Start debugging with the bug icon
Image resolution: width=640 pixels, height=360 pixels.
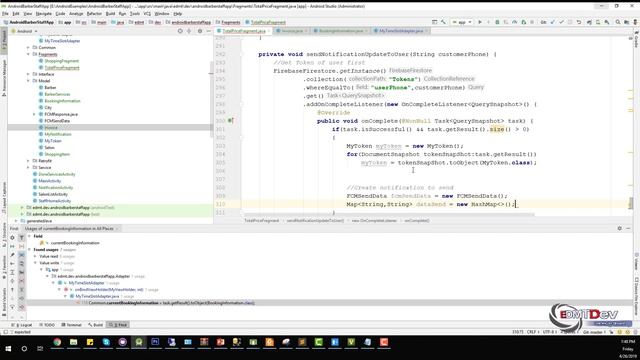497,22
